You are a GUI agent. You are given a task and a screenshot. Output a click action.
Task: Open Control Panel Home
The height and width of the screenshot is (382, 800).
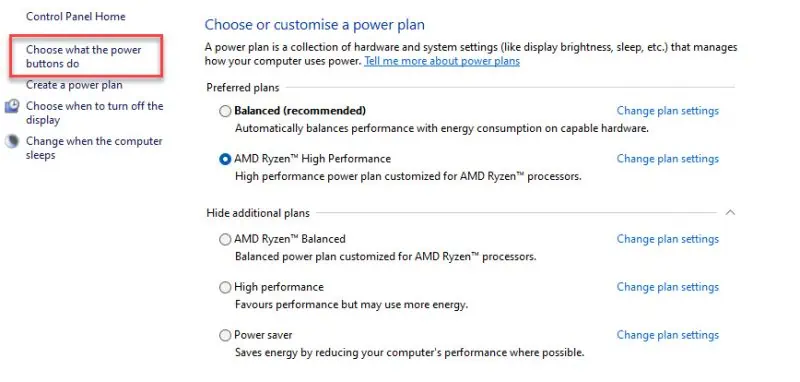pos(76,16)
